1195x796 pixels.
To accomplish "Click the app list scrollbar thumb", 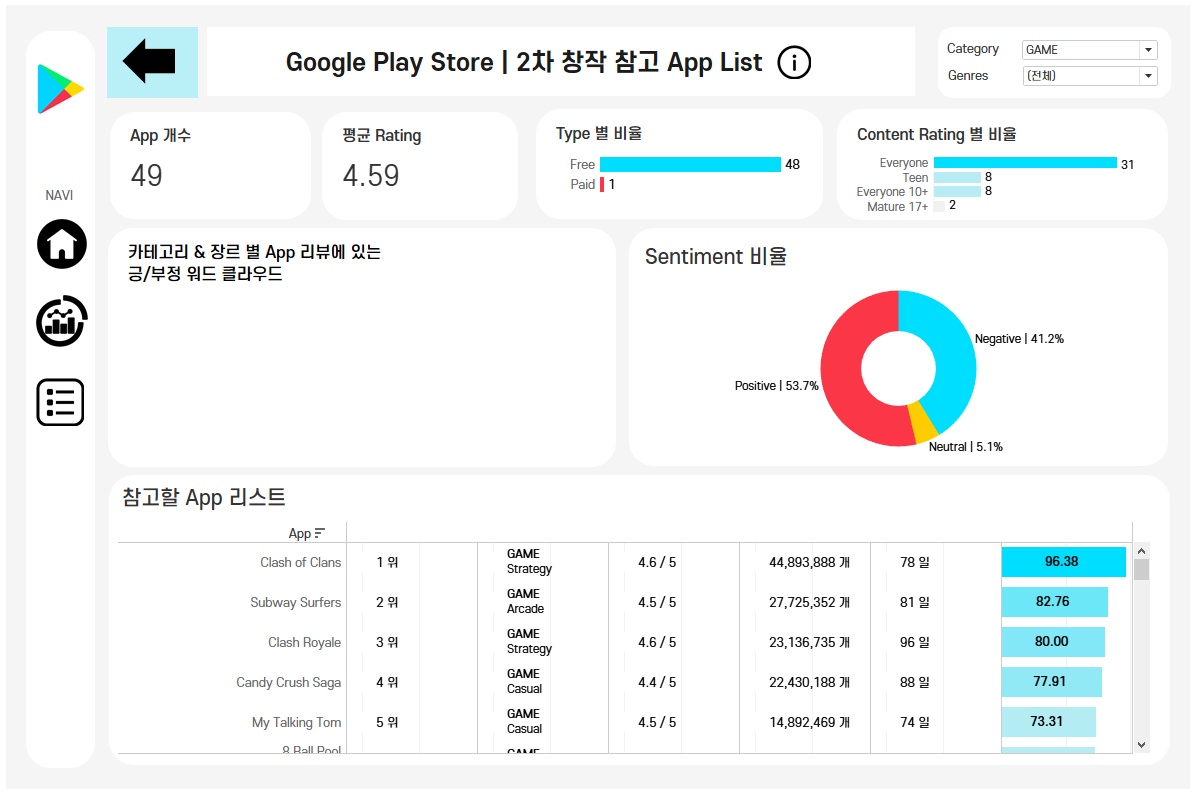I will click(1141, 570).
